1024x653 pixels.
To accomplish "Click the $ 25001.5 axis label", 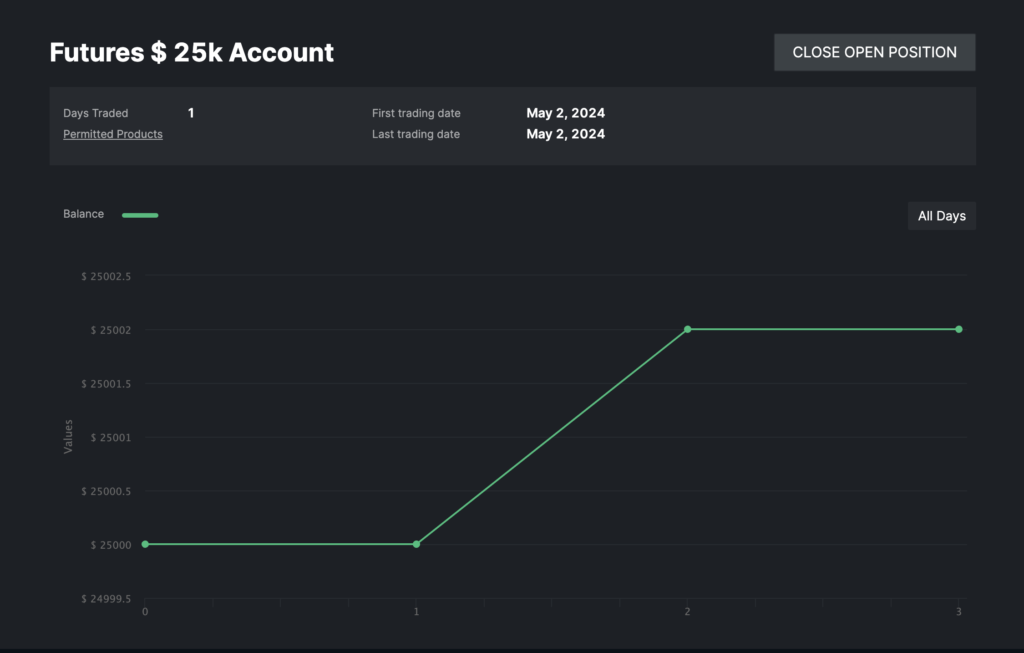I will click(x=106, y=383).
